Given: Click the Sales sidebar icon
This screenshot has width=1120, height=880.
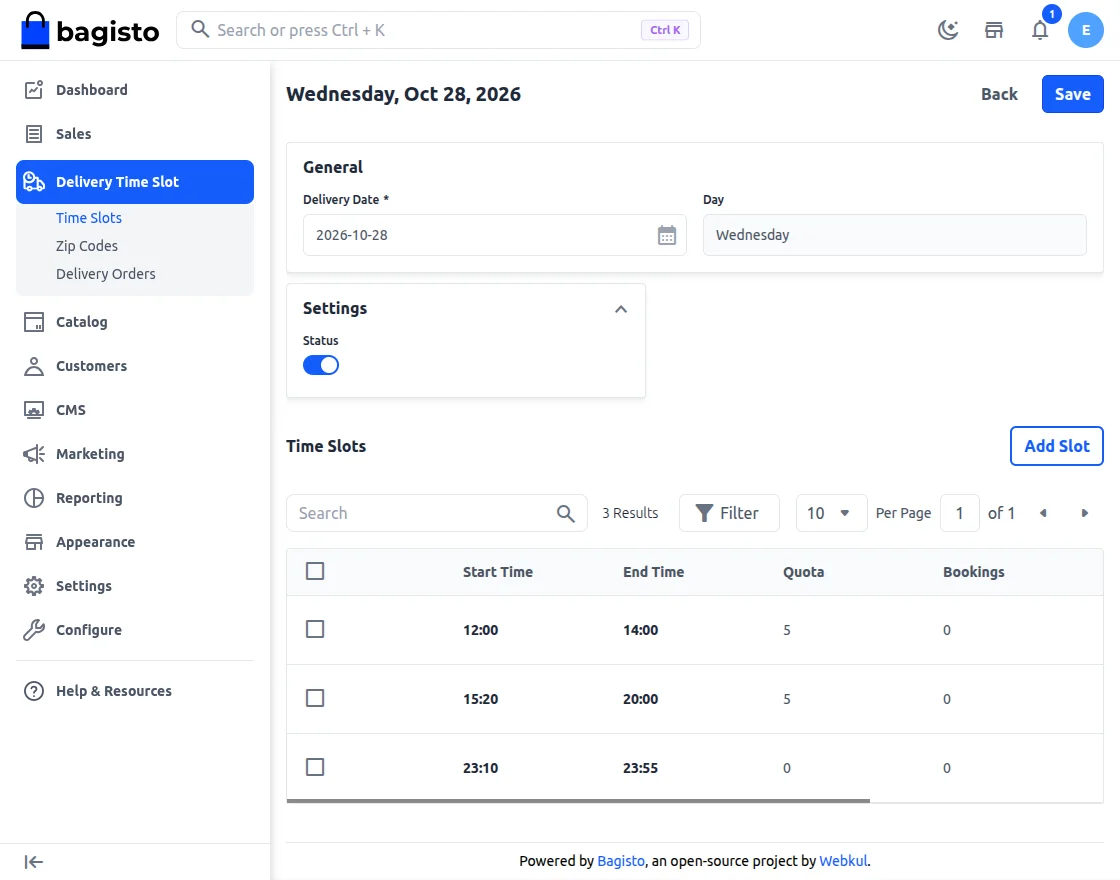Looking at the screenshot, I should [34, 134].
